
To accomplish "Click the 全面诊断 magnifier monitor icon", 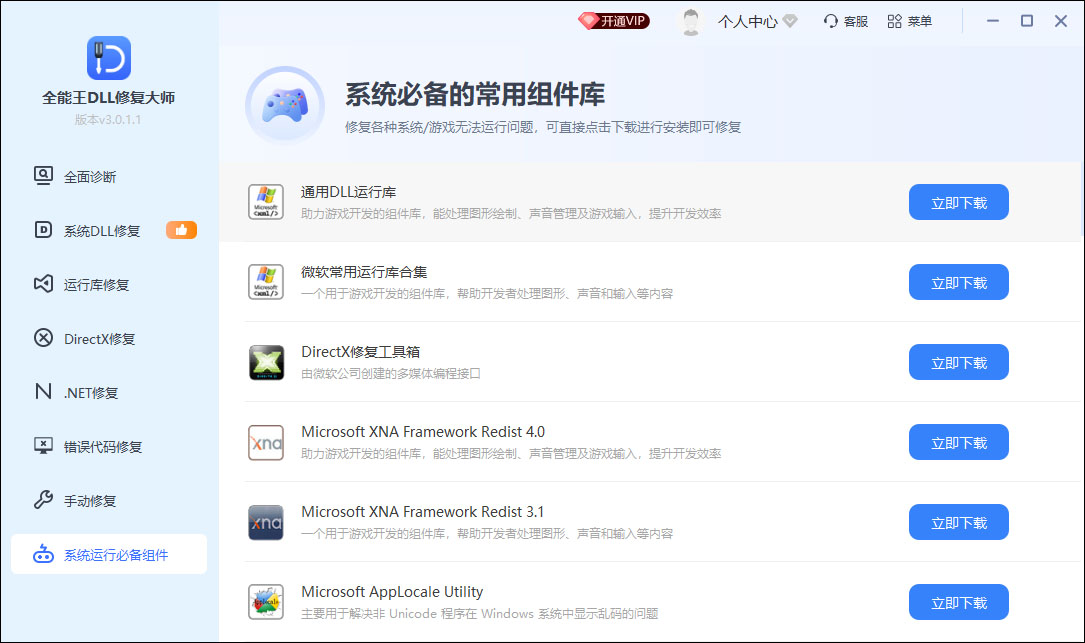I will point(43,175).
